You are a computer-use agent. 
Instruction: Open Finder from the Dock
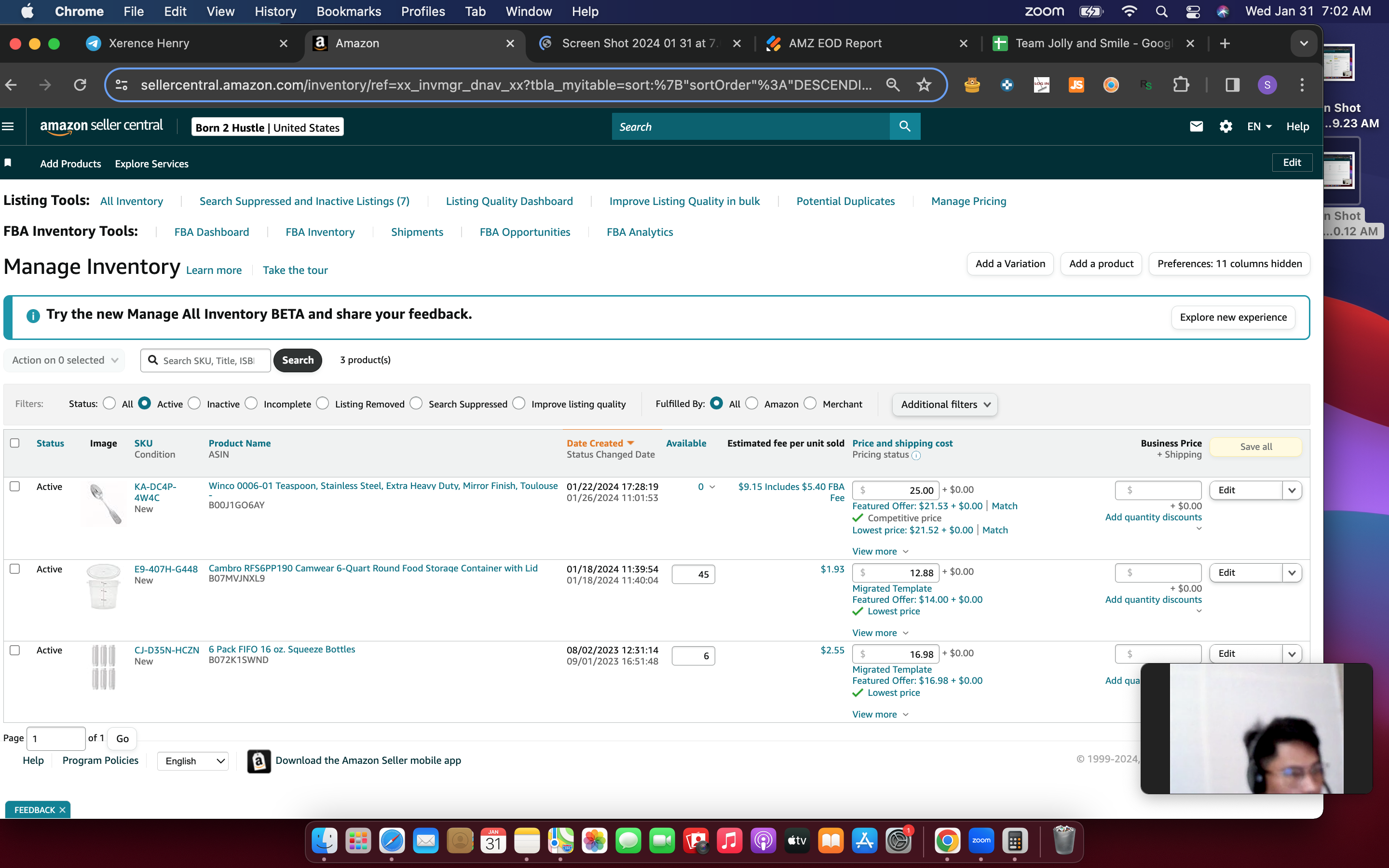pyautogui.click(x=324, y=841)
